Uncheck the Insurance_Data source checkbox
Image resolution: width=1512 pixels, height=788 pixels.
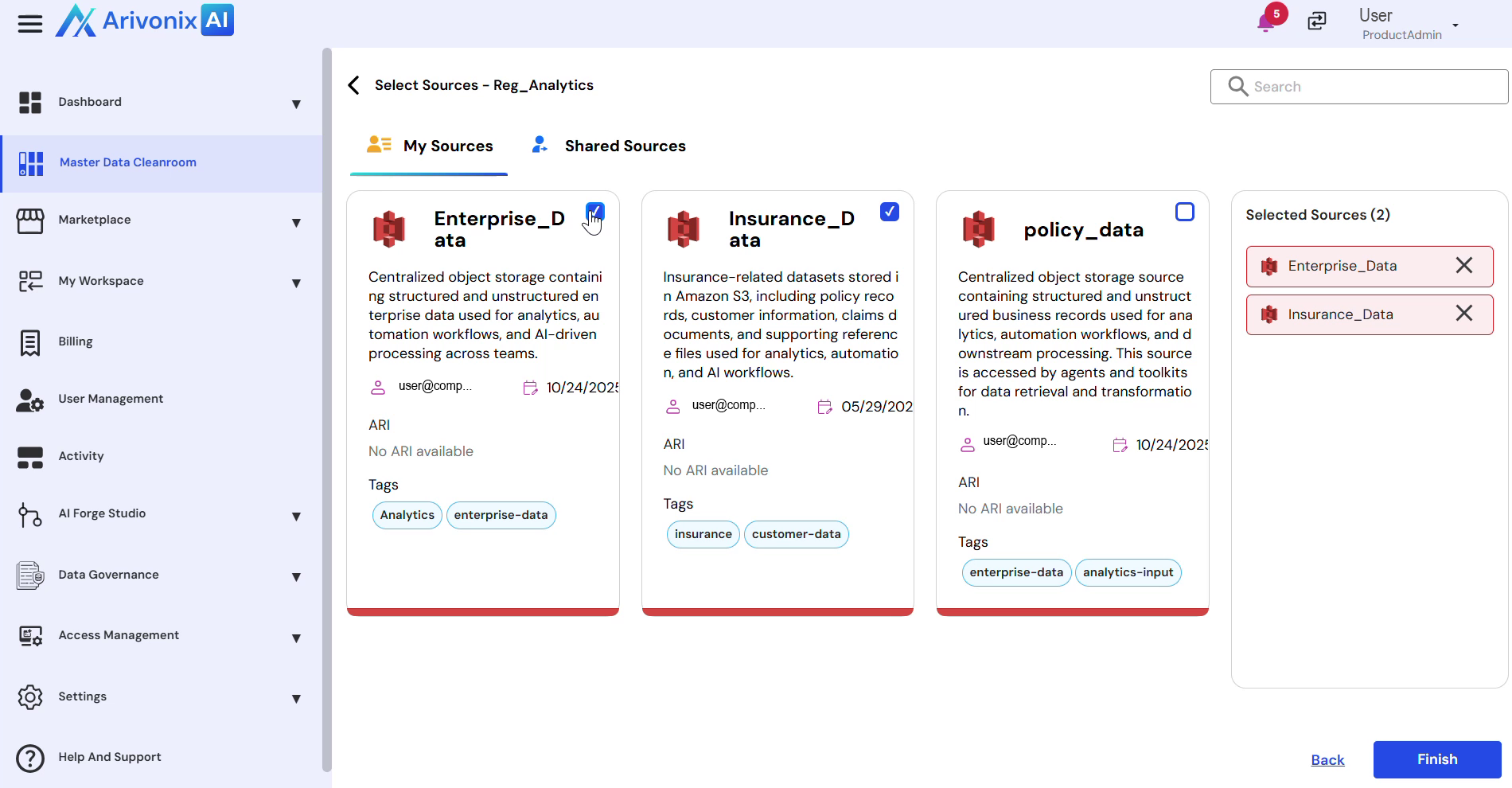(x=889, y=212)
